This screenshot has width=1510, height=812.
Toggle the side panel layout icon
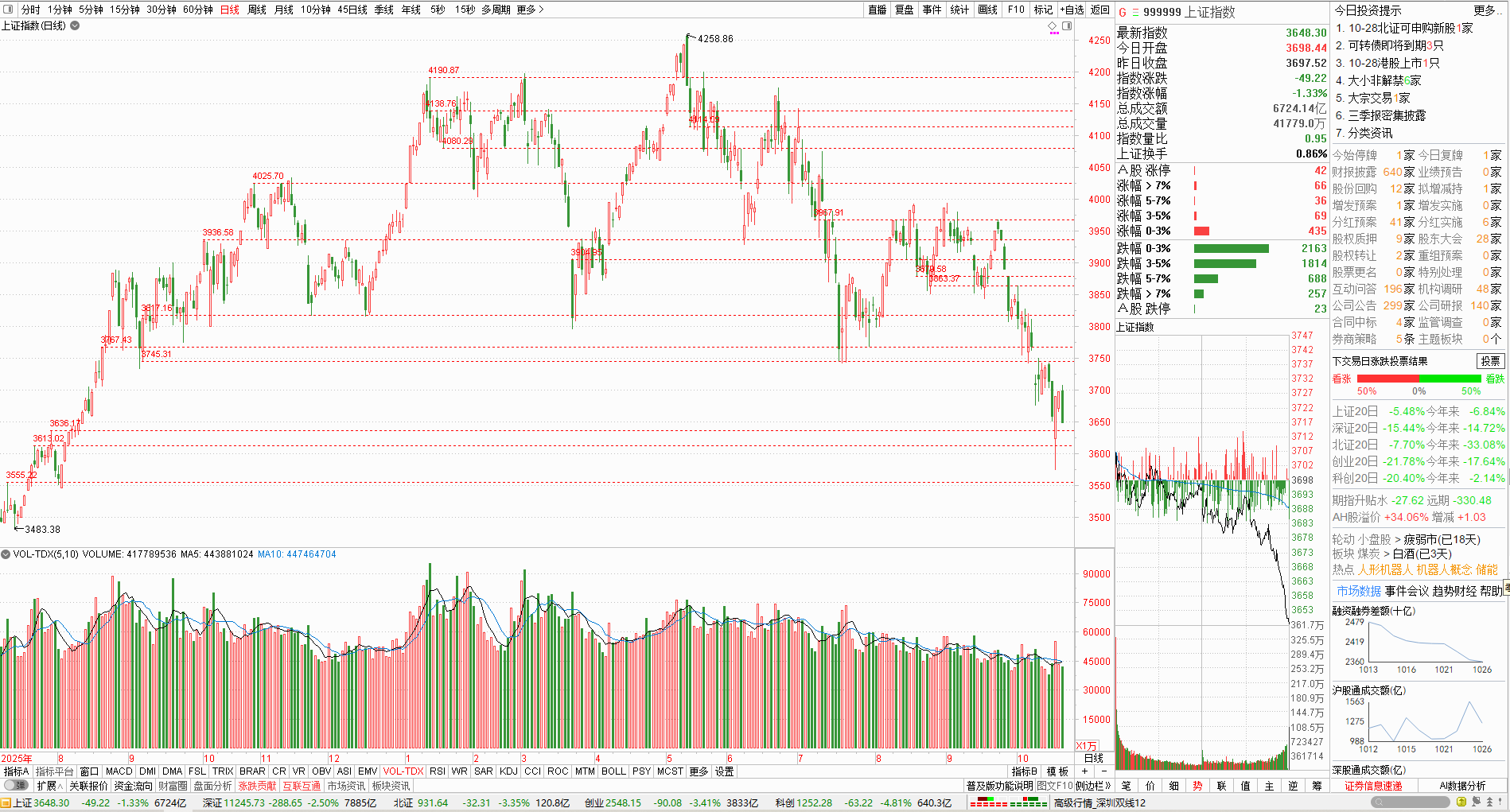coord(1067,26)
